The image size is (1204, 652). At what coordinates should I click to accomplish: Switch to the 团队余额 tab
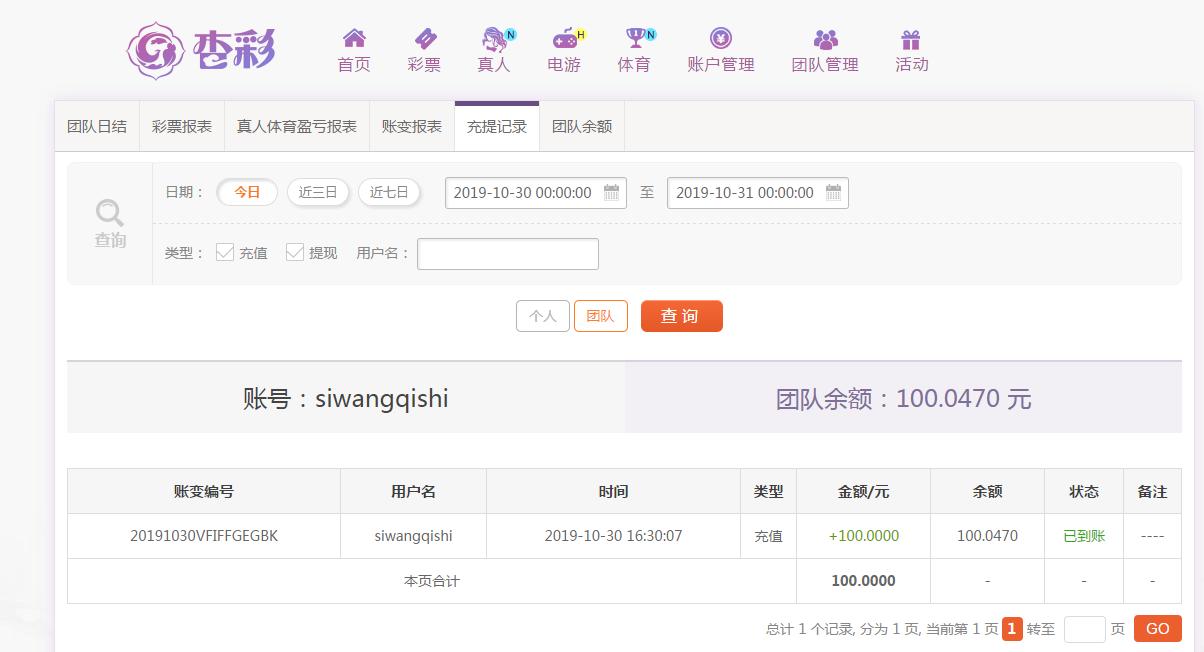[582, 127]
